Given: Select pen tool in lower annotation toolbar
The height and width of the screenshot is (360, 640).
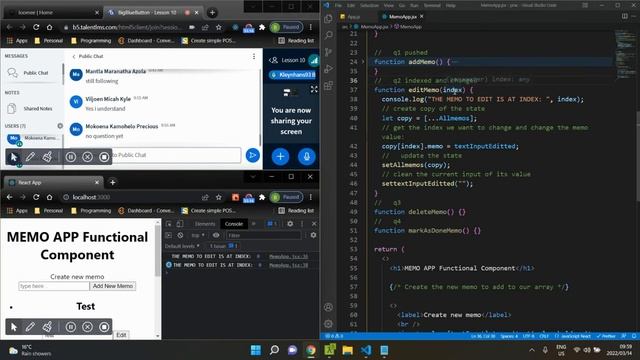Looking at the screenshot, I should pos(30,327).
